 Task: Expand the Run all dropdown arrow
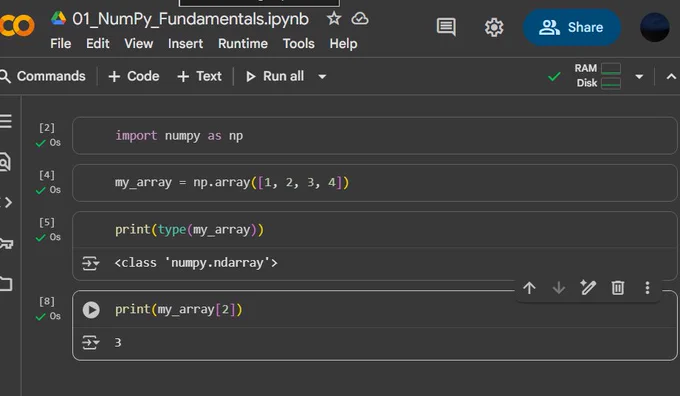coord(322,77)
